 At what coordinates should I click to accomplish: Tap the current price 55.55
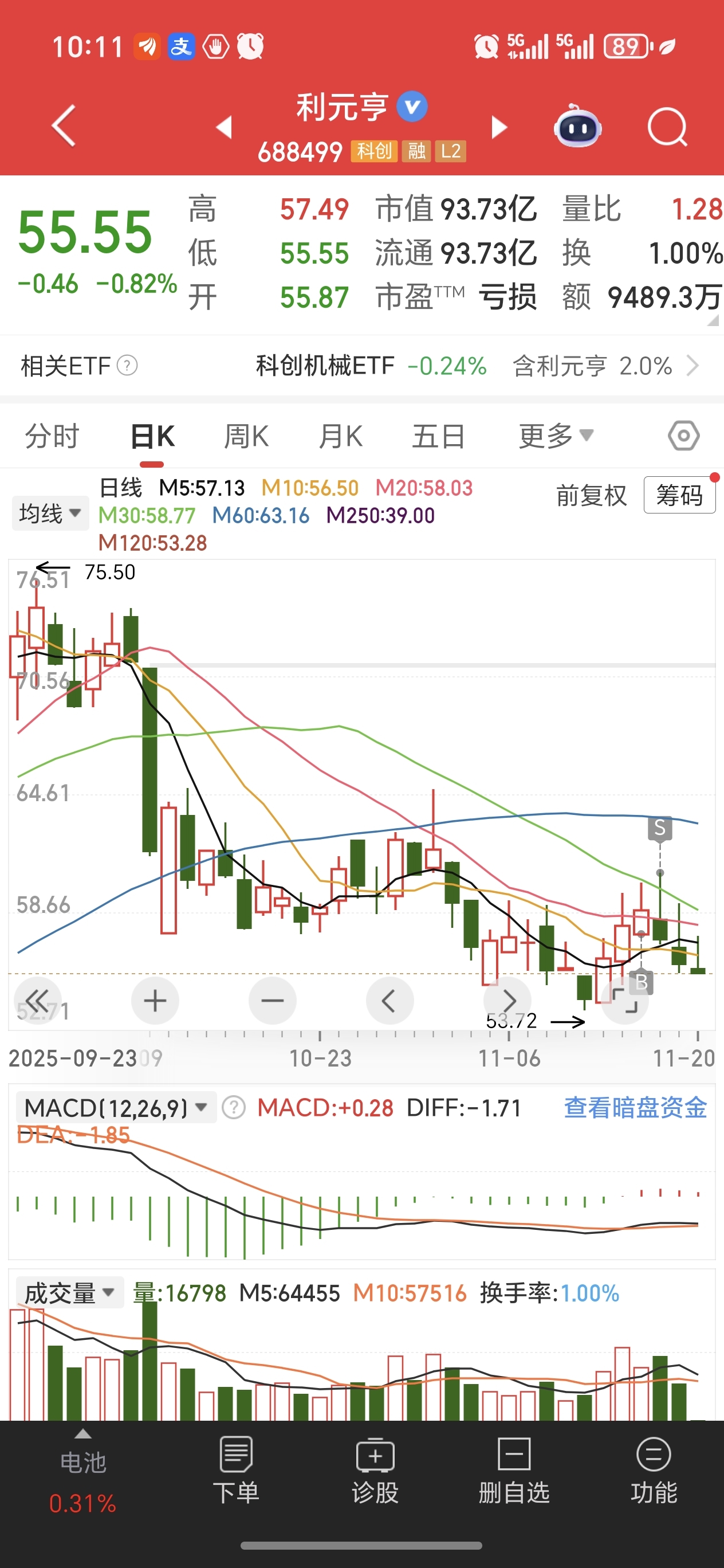click(x=85, y=232)
